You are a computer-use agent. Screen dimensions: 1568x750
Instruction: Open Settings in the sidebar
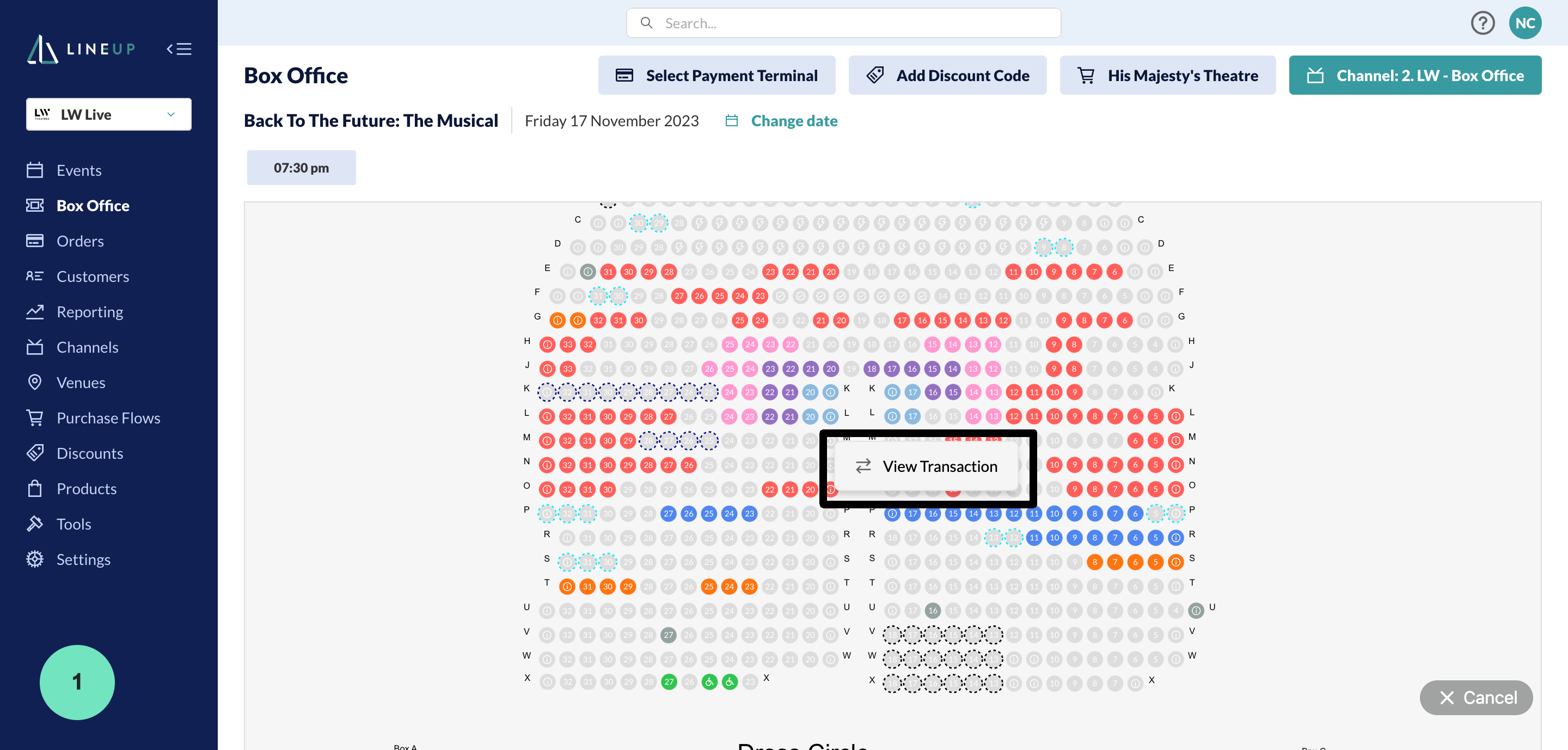point(83,558)
